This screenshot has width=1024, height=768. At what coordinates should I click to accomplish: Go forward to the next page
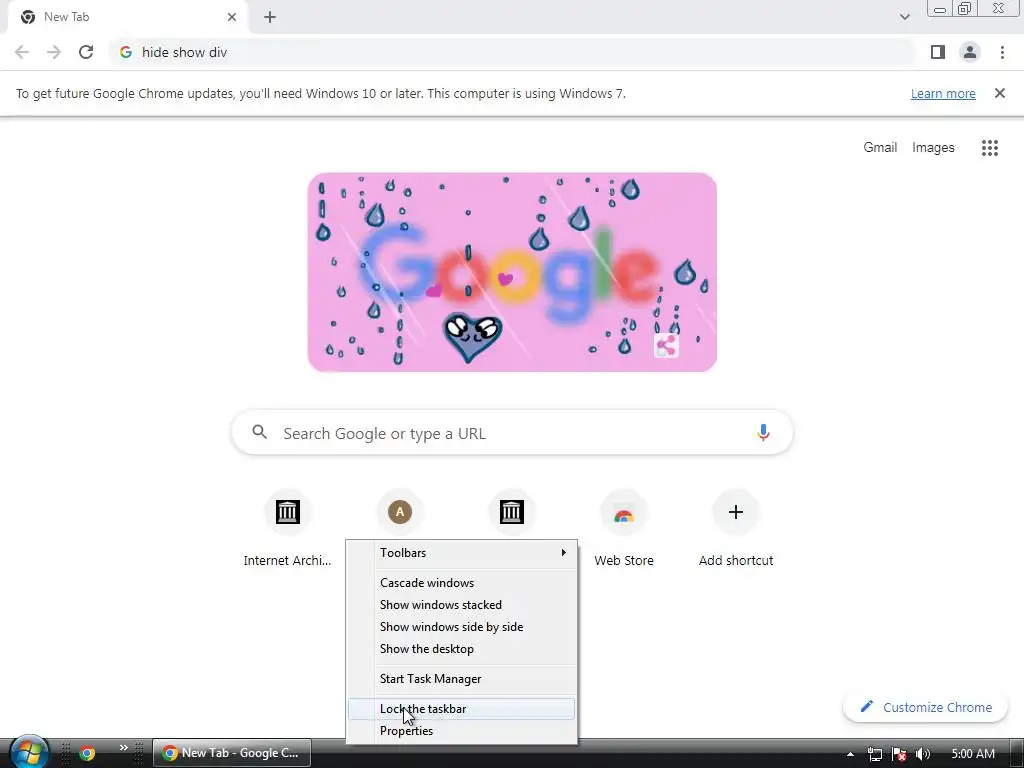pos(54,52)
